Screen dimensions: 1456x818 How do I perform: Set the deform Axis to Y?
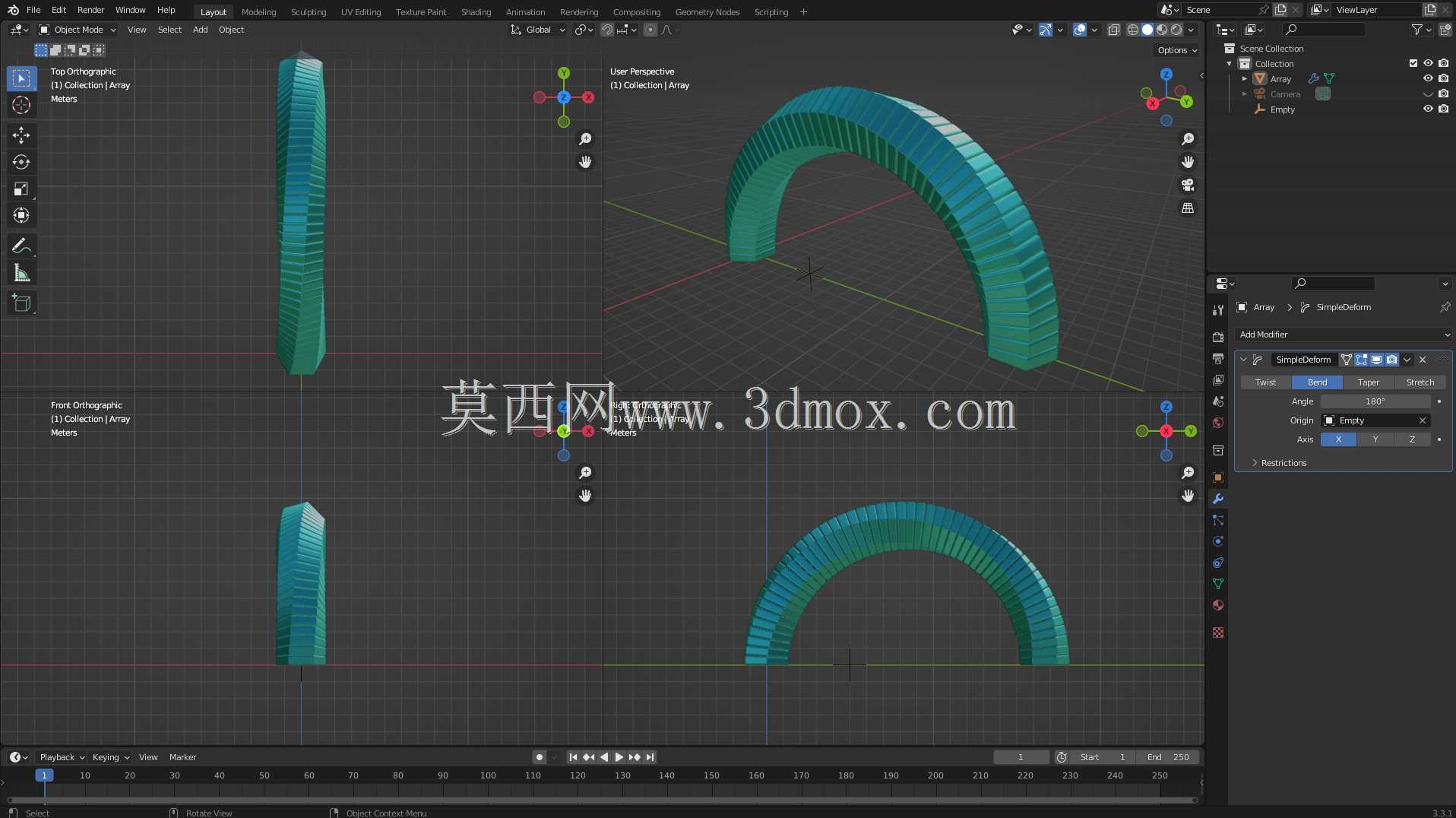point(1375,439)
